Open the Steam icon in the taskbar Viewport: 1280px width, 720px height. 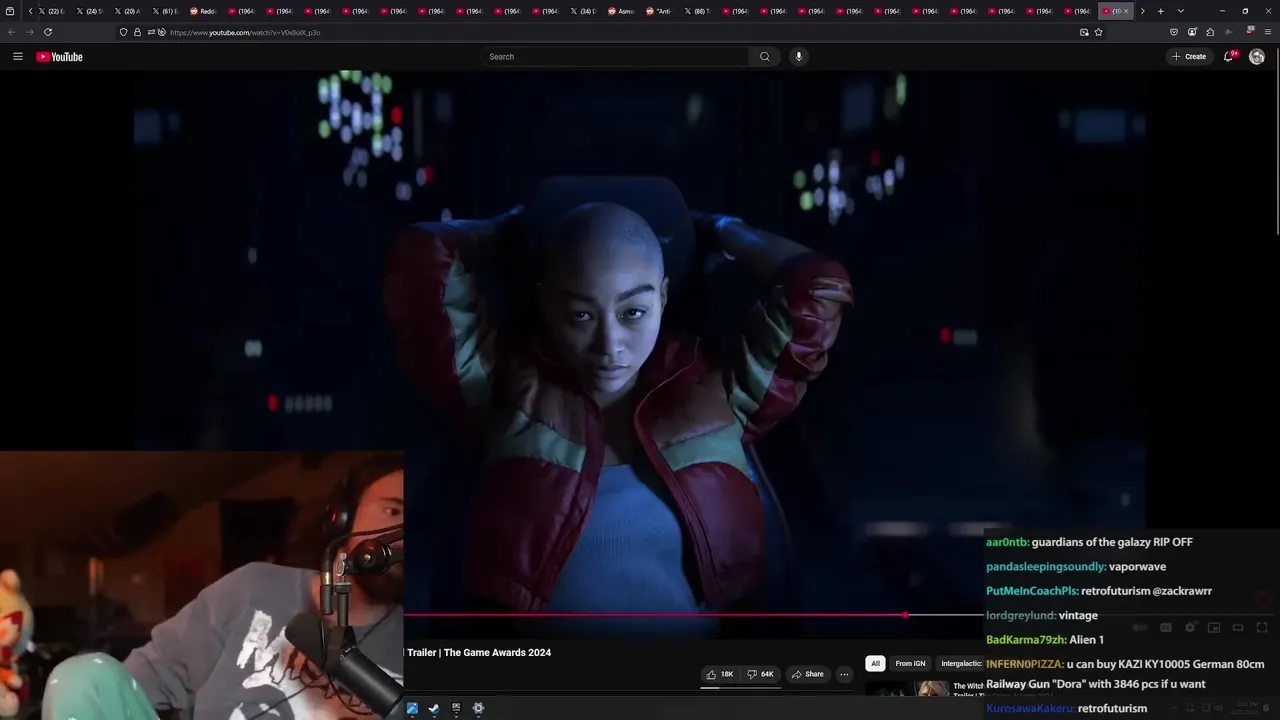coord(434,708)
